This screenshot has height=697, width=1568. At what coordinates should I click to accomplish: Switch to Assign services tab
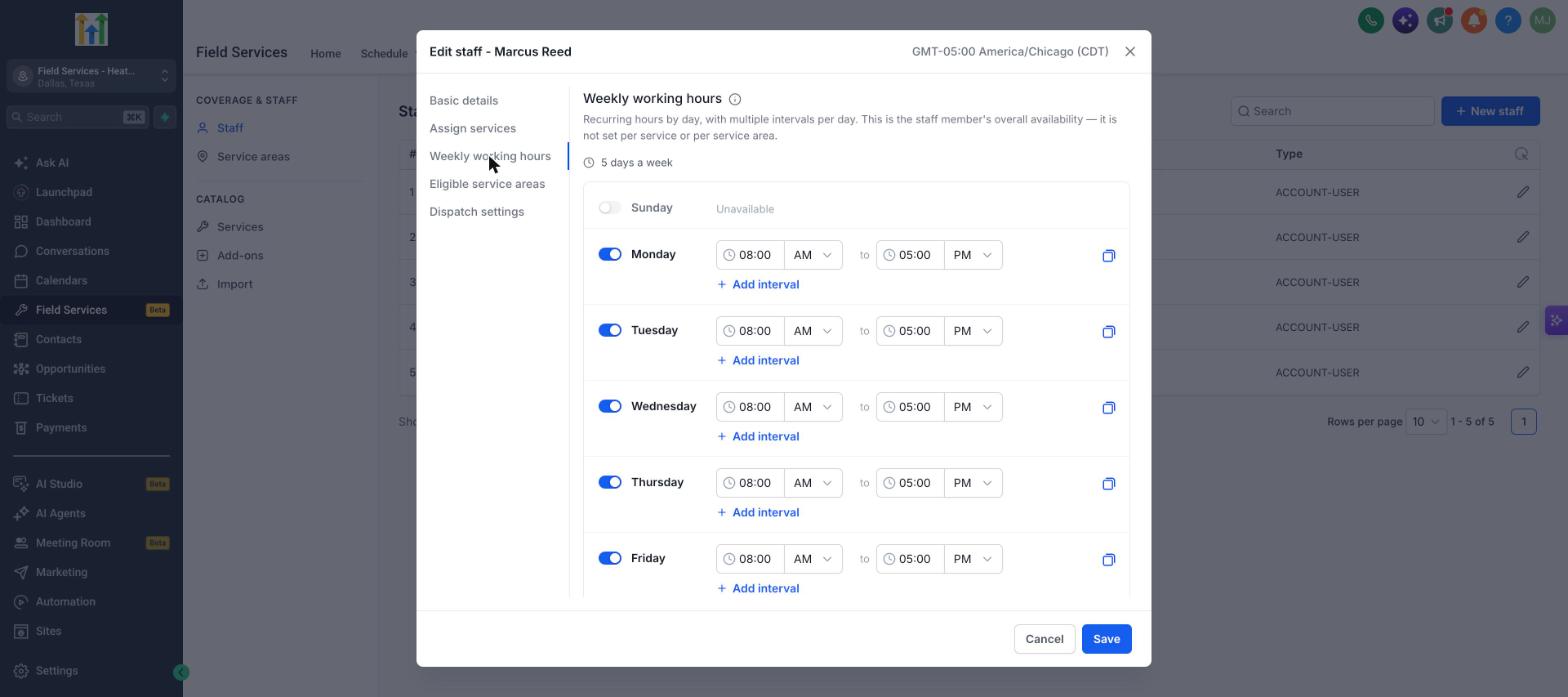click(473, 129)
